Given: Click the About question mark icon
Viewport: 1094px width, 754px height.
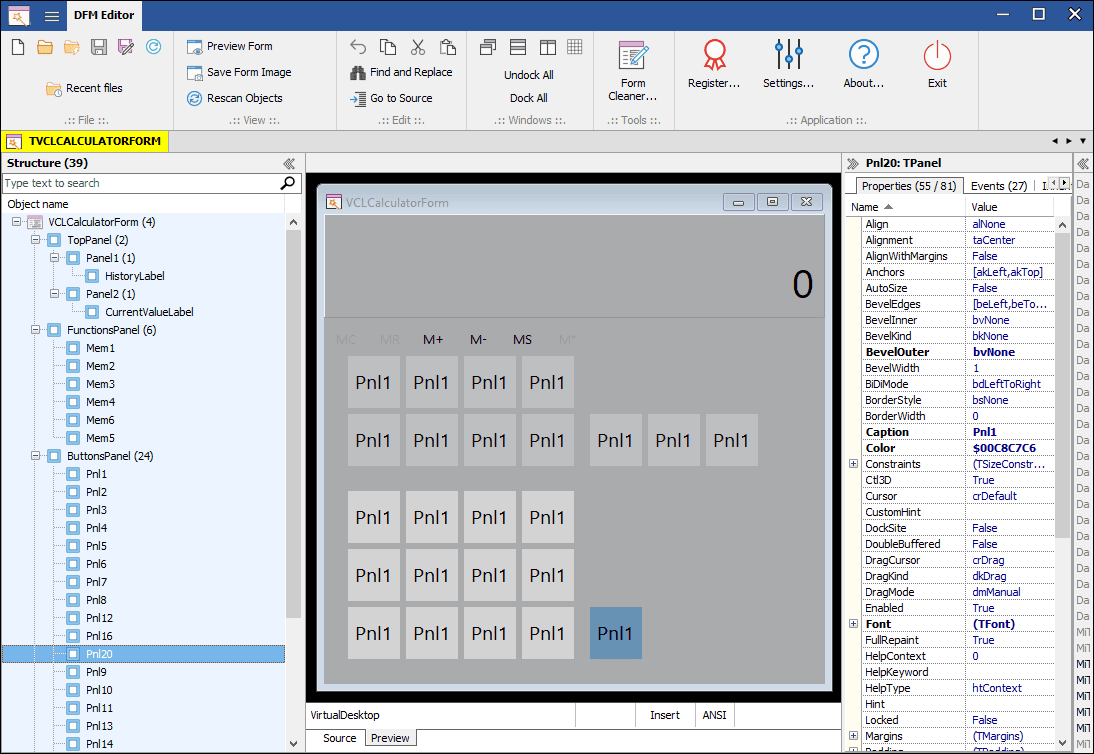Looking at the screenshot, I should [x=863, y=54].
